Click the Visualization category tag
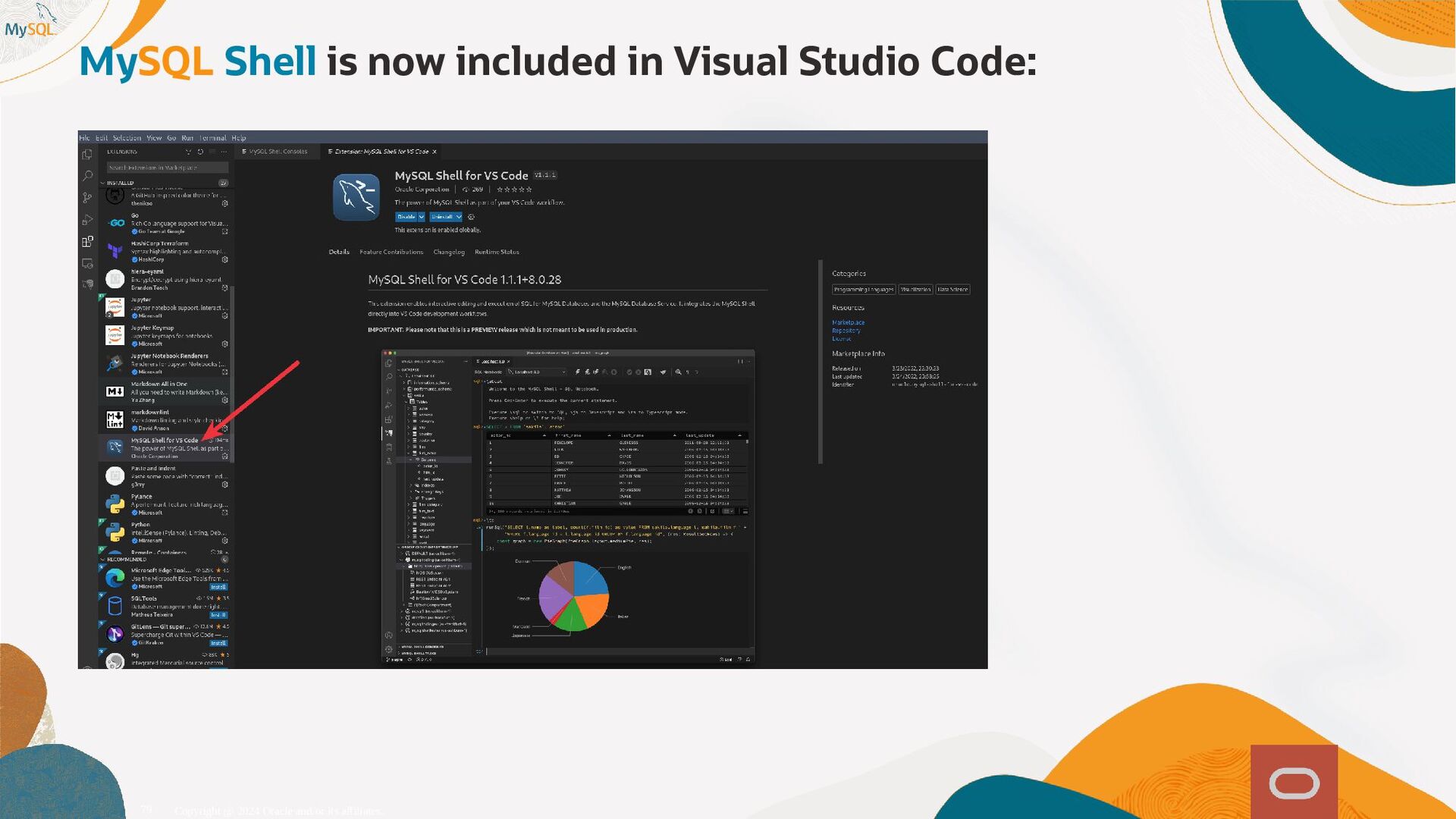Image resolution: width=1456 pixels, height=819 pixels. point(916,290)
